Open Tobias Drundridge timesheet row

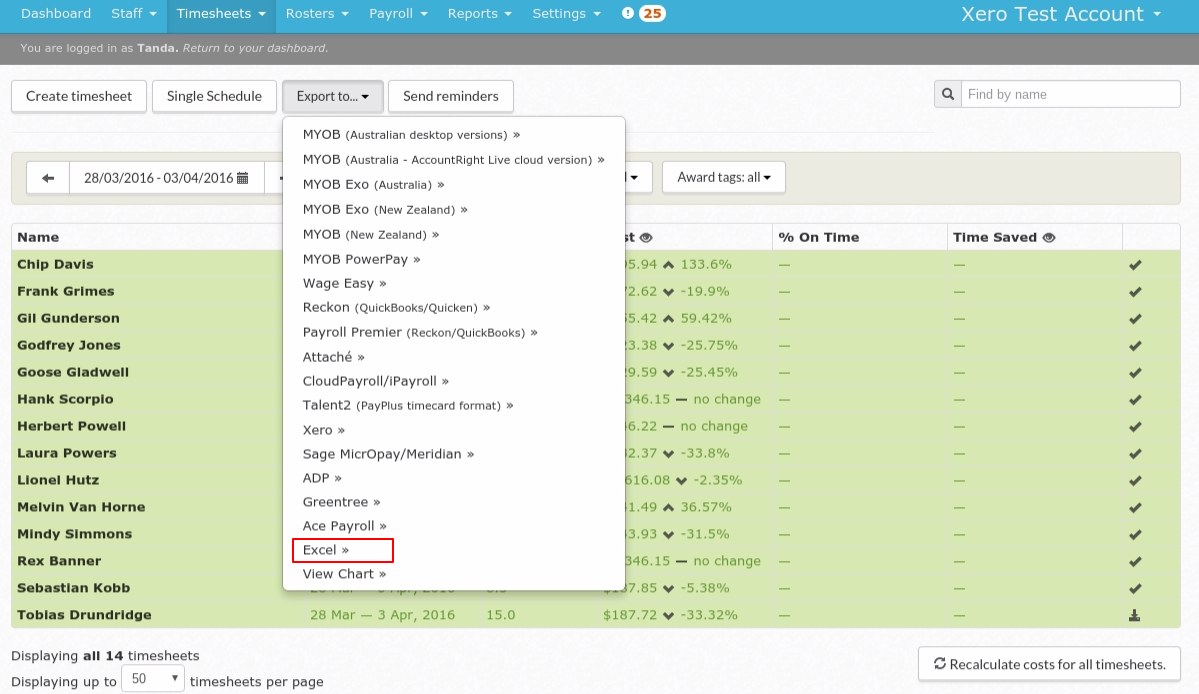596,615
